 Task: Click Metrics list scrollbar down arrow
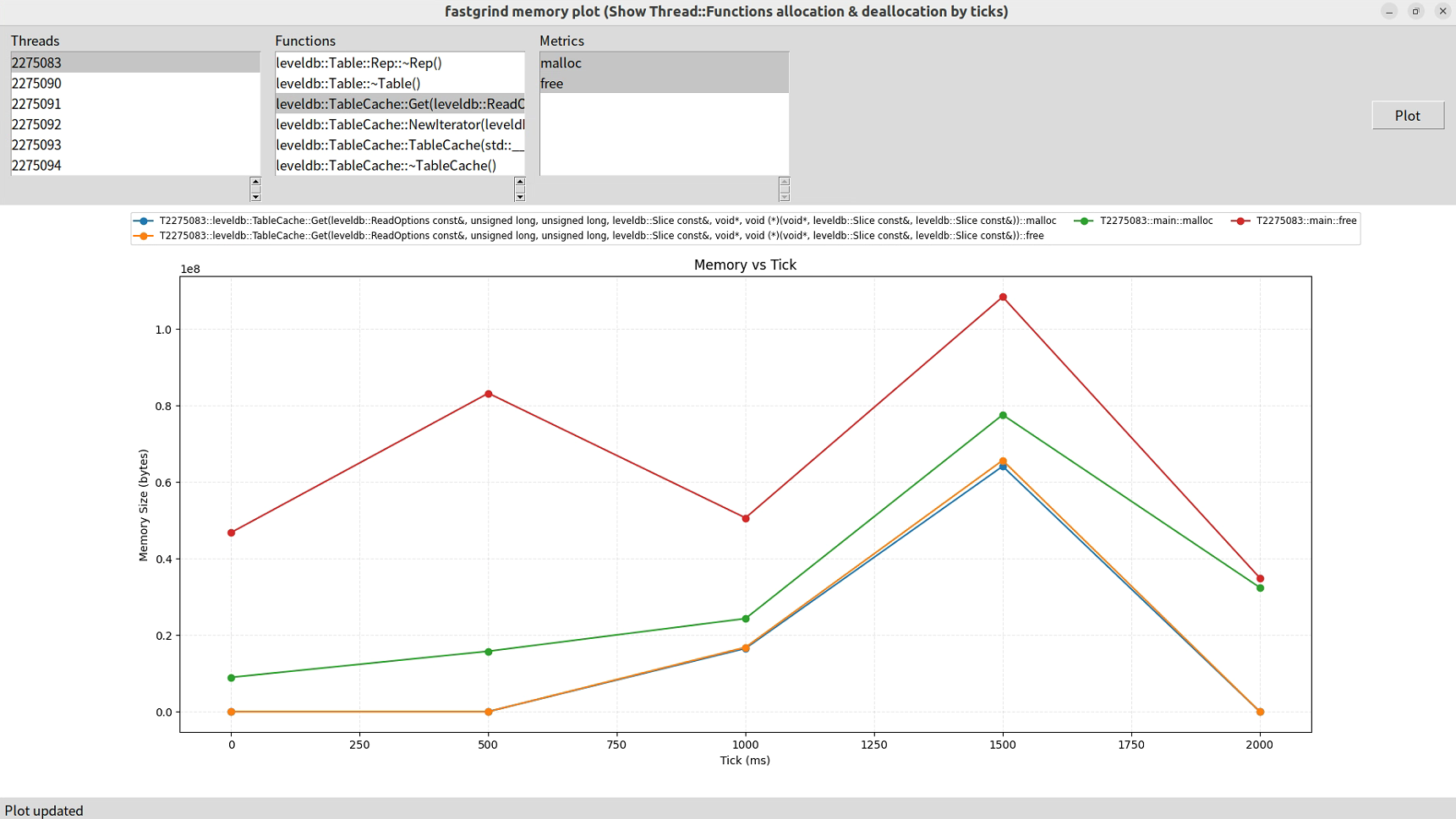tap(784, 197)
